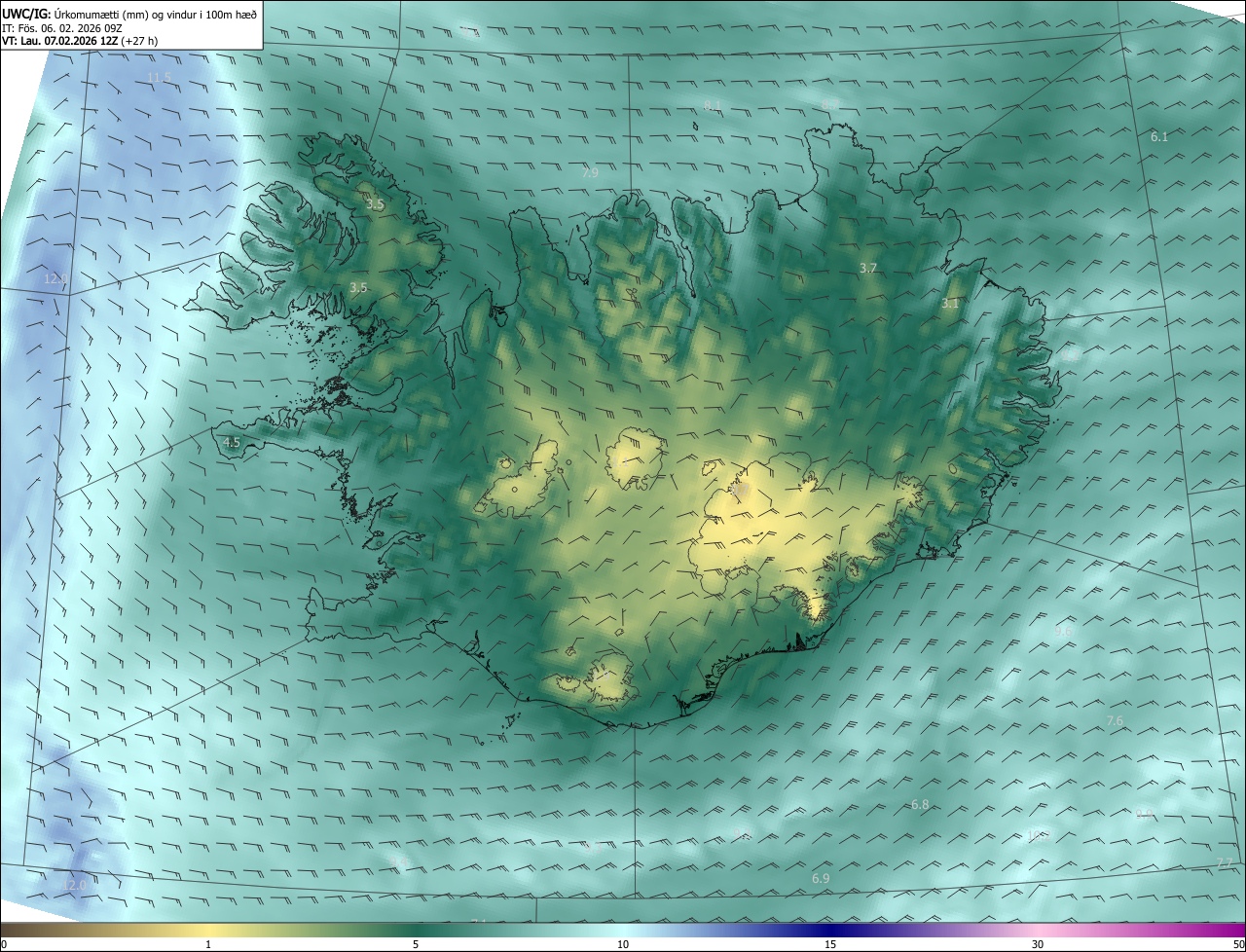
Task: Click the 6.9 value label
Action: coord(821,879)
